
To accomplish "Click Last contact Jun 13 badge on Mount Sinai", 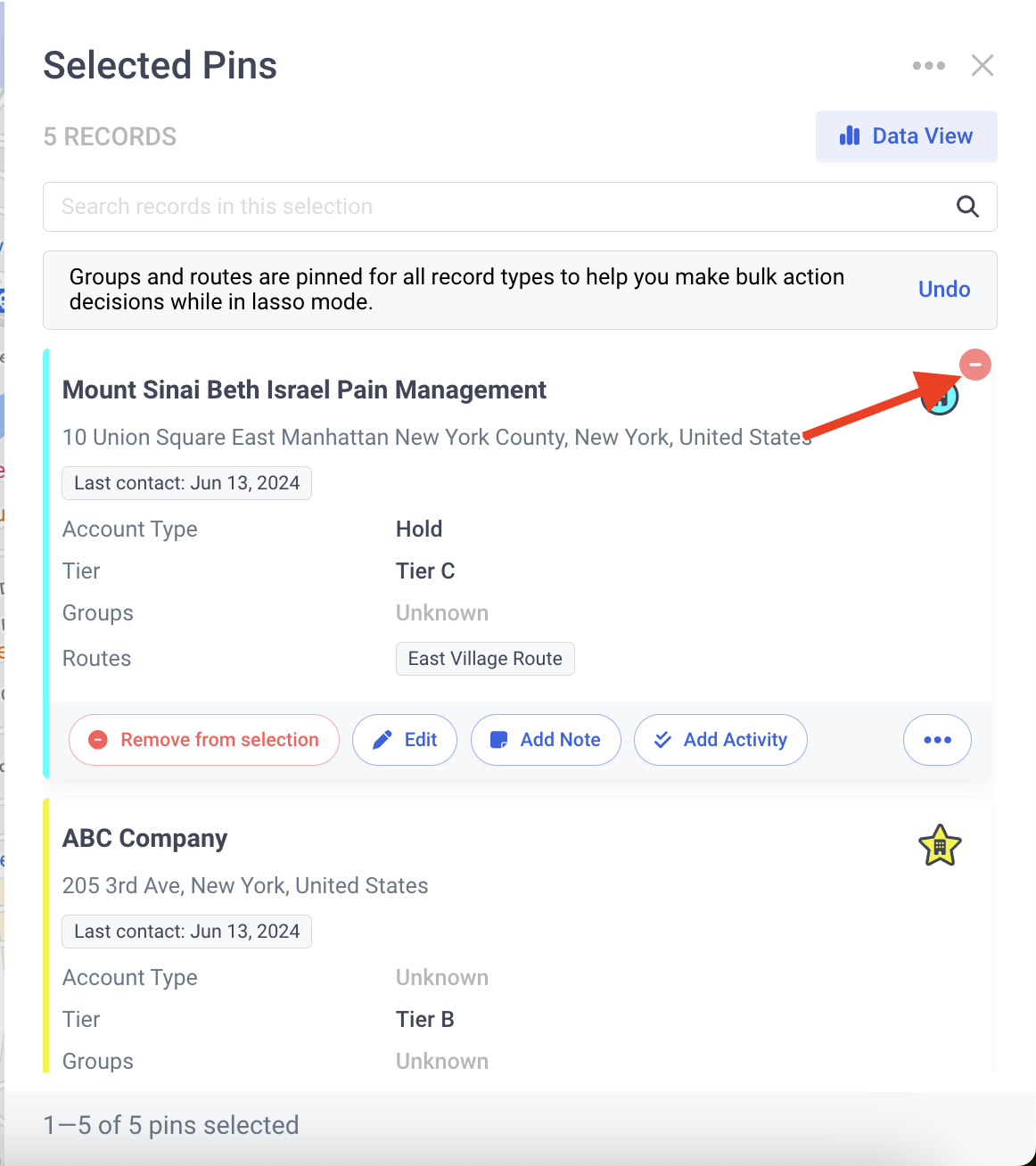I will point(186,483).
